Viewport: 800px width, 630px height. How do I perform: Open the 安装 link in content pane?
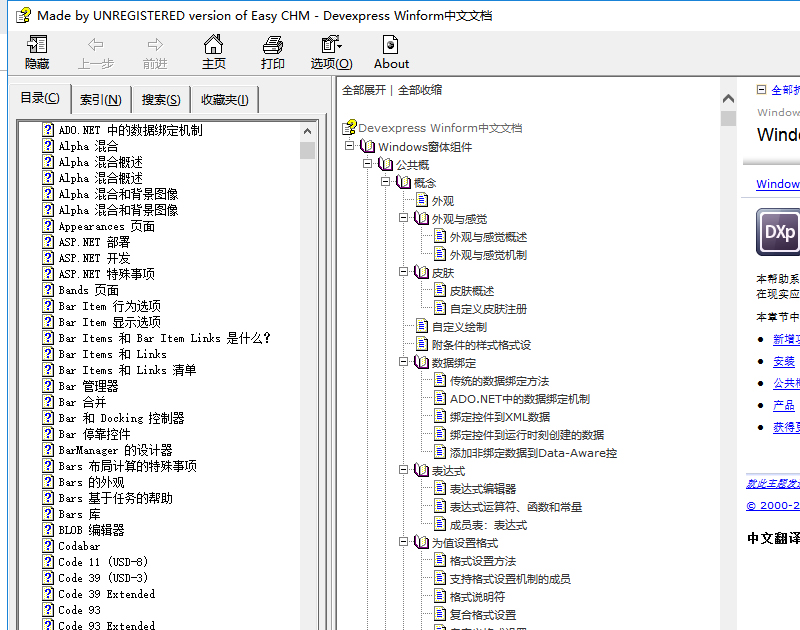click(x=784, y=362)
